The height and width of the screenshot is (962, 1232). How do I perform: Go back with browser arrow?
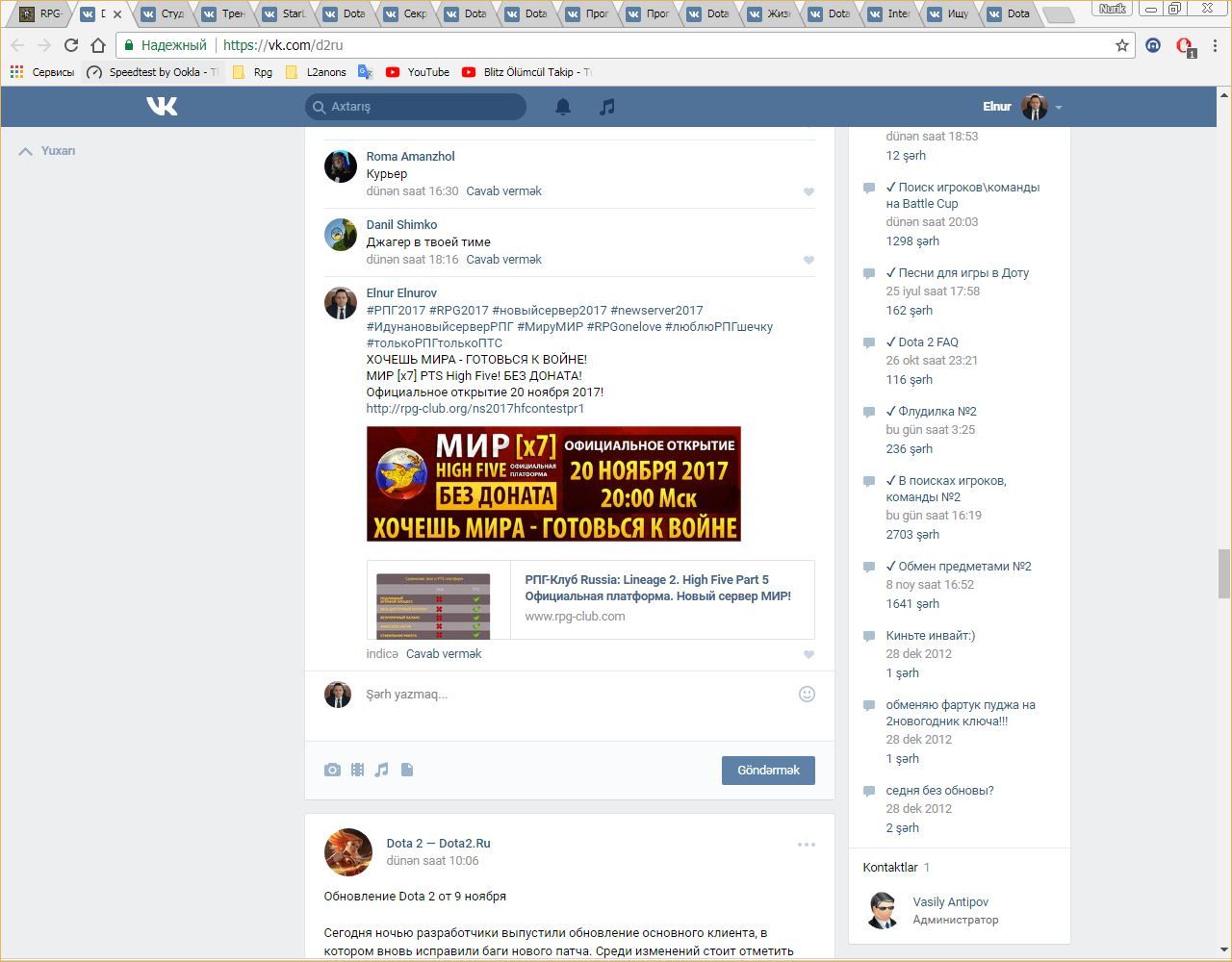[17, 45]
